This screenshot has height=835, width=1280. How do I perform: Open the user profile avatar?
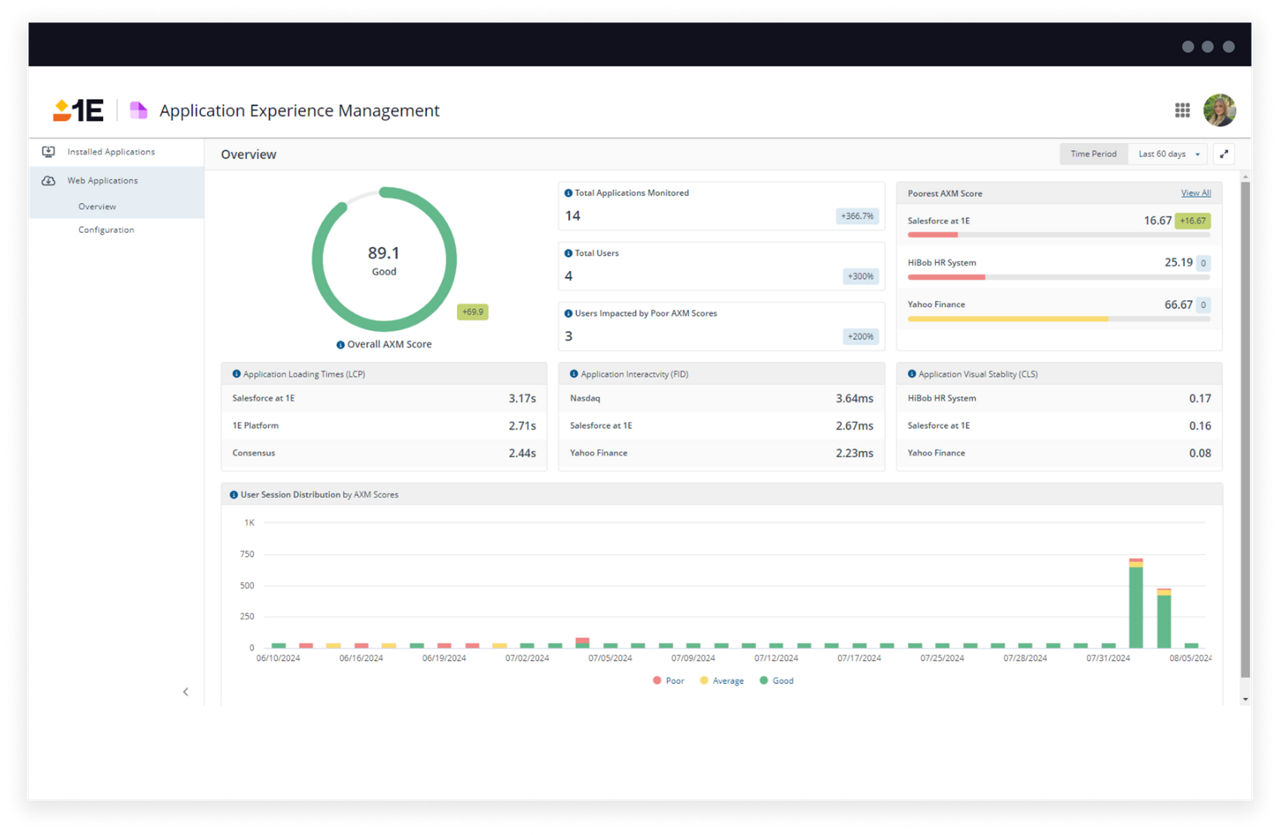click(x=1219, y=110)
